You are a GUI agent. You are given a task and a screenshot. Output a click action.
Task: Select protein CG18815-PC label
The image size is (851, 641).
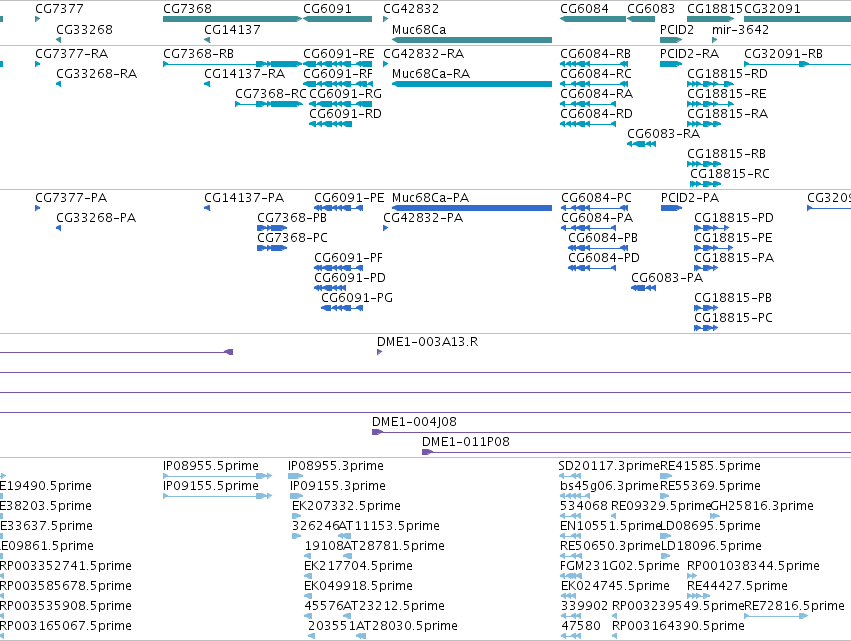pos(733,318)
